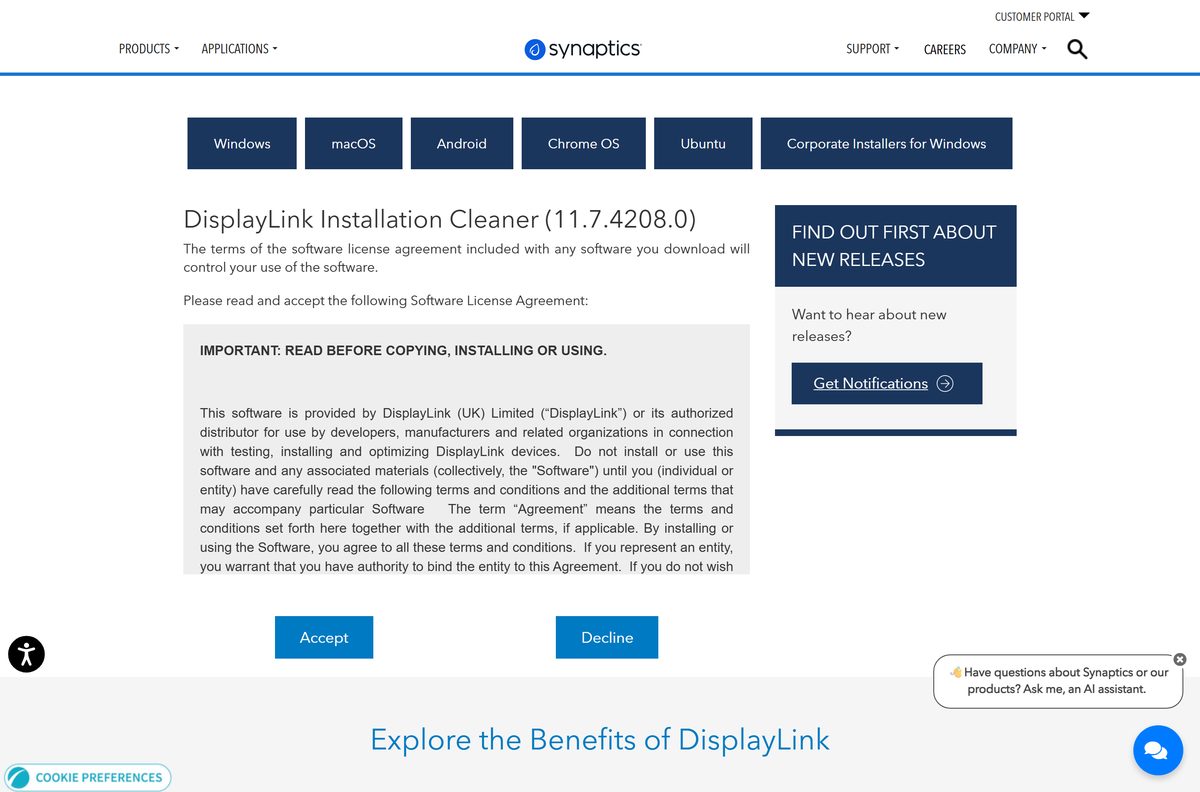
Task: Open Cookie Preferences
Action: coord(87,777)
